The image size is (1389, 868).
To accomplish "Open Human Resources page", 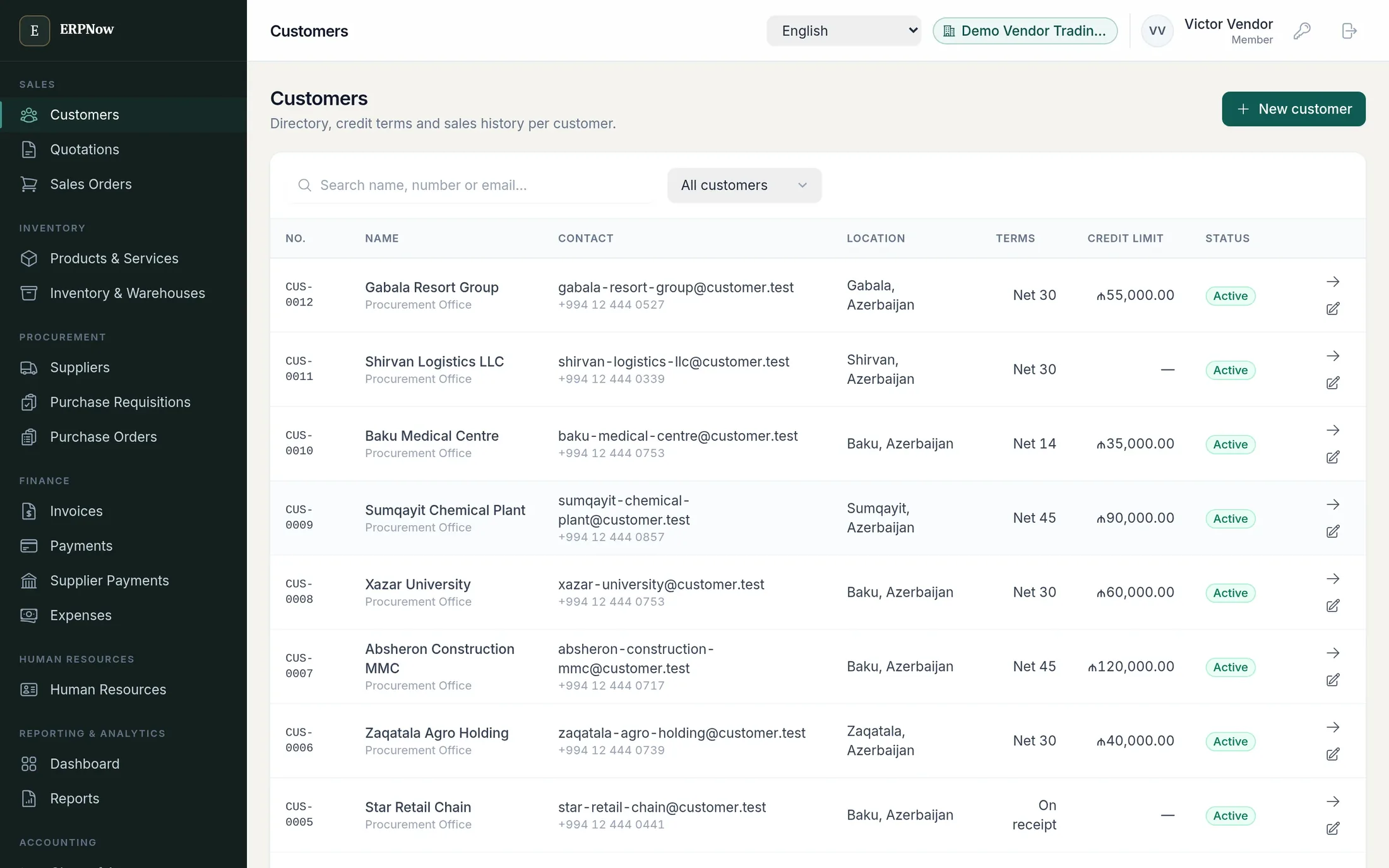I will pos(124,689).
